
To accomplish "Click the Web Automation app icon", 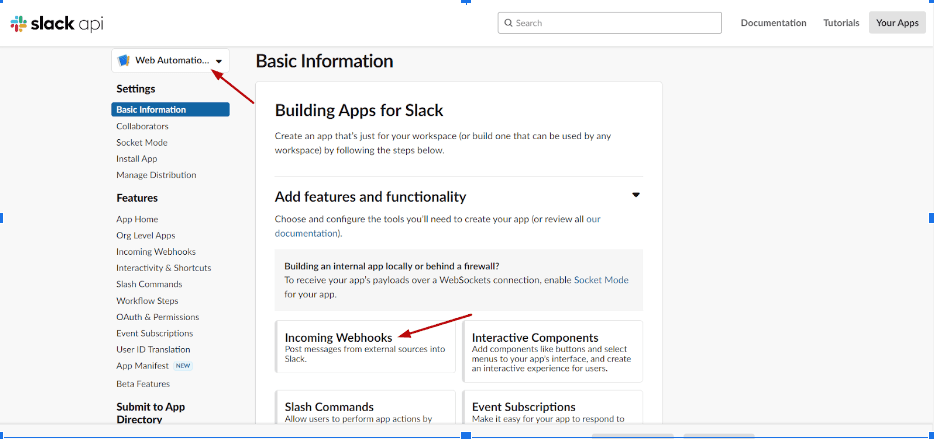I will (124, 60).
